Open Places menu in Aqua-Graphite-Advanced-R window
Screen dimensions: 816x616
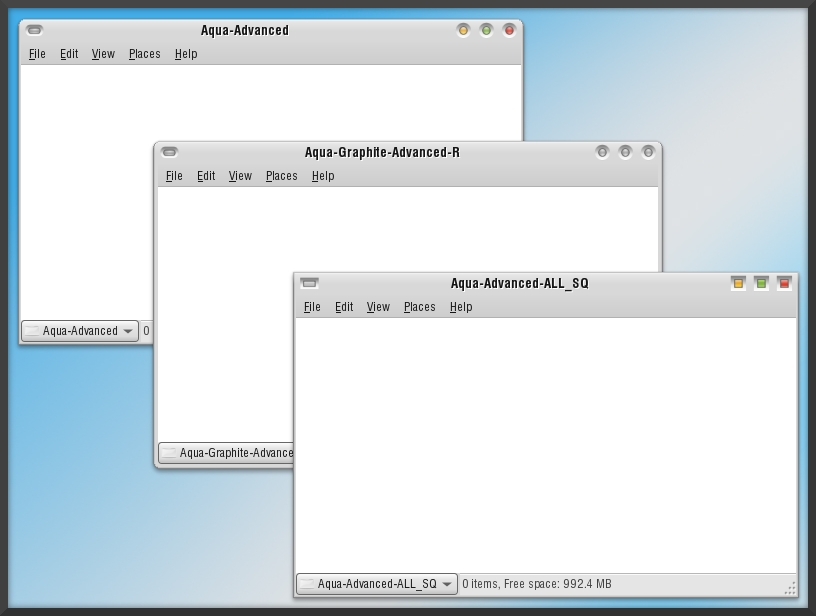tap(282, 176)
